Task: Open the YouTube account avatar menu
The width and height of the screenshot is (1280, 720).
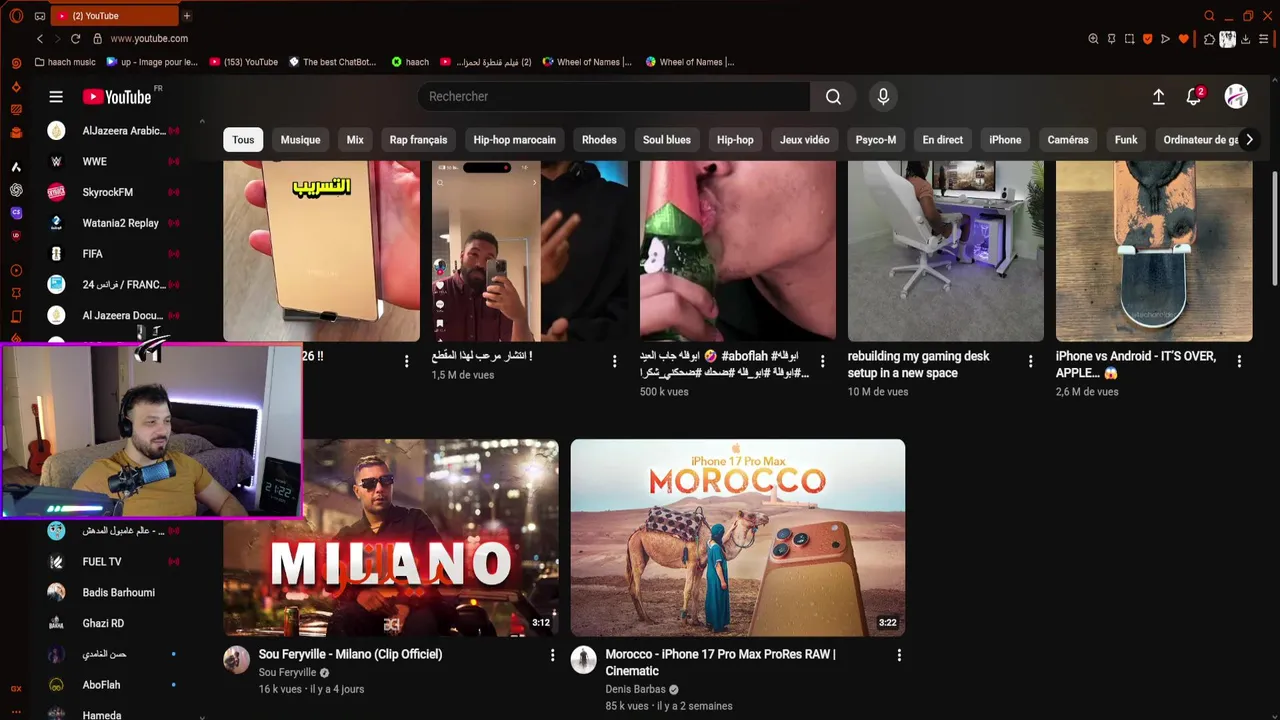Action: tap(1236, 96)
